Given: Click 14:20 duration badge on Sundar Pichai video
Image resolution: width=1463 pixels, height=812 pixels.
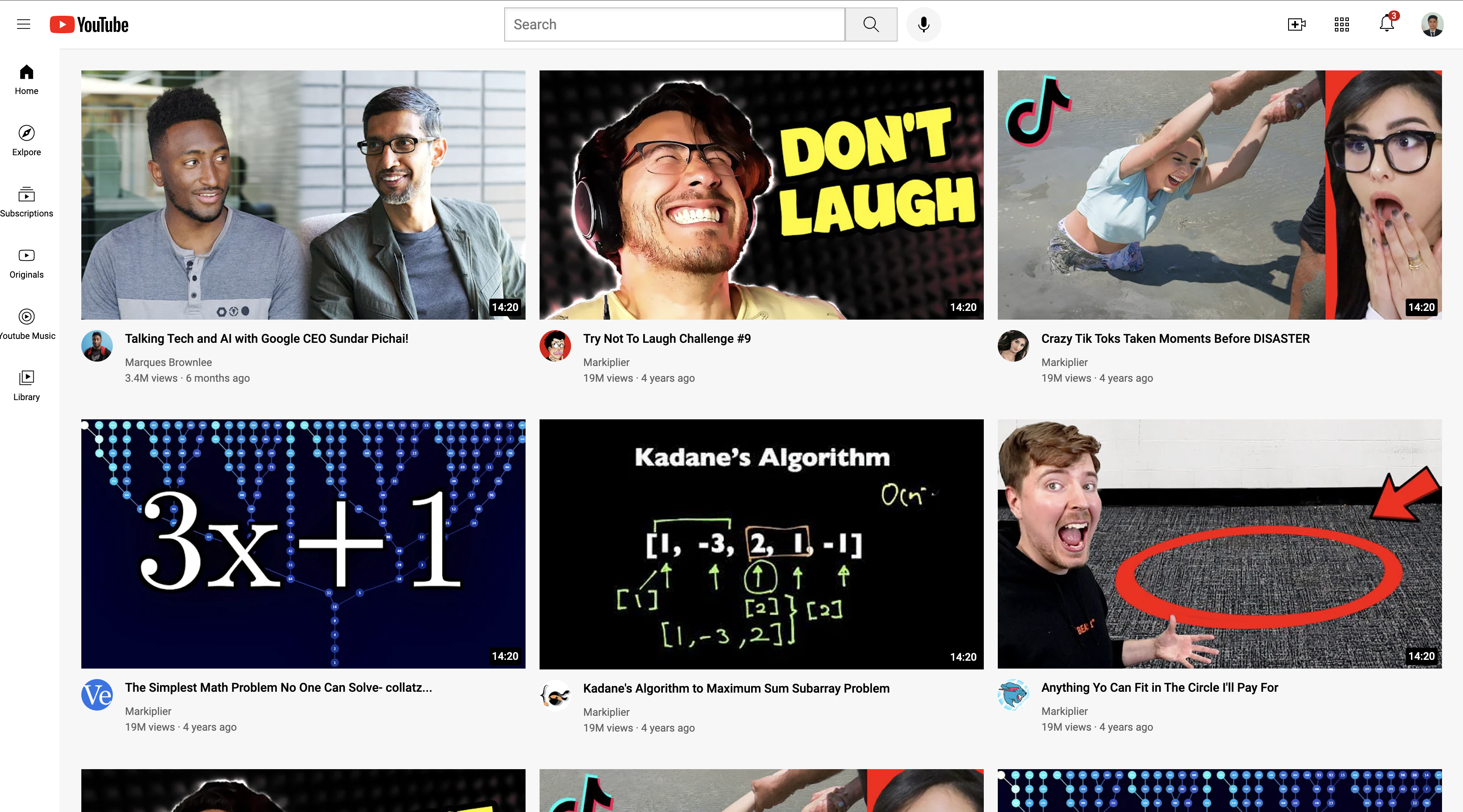Looking at the screenshot, I should point(505,307).
